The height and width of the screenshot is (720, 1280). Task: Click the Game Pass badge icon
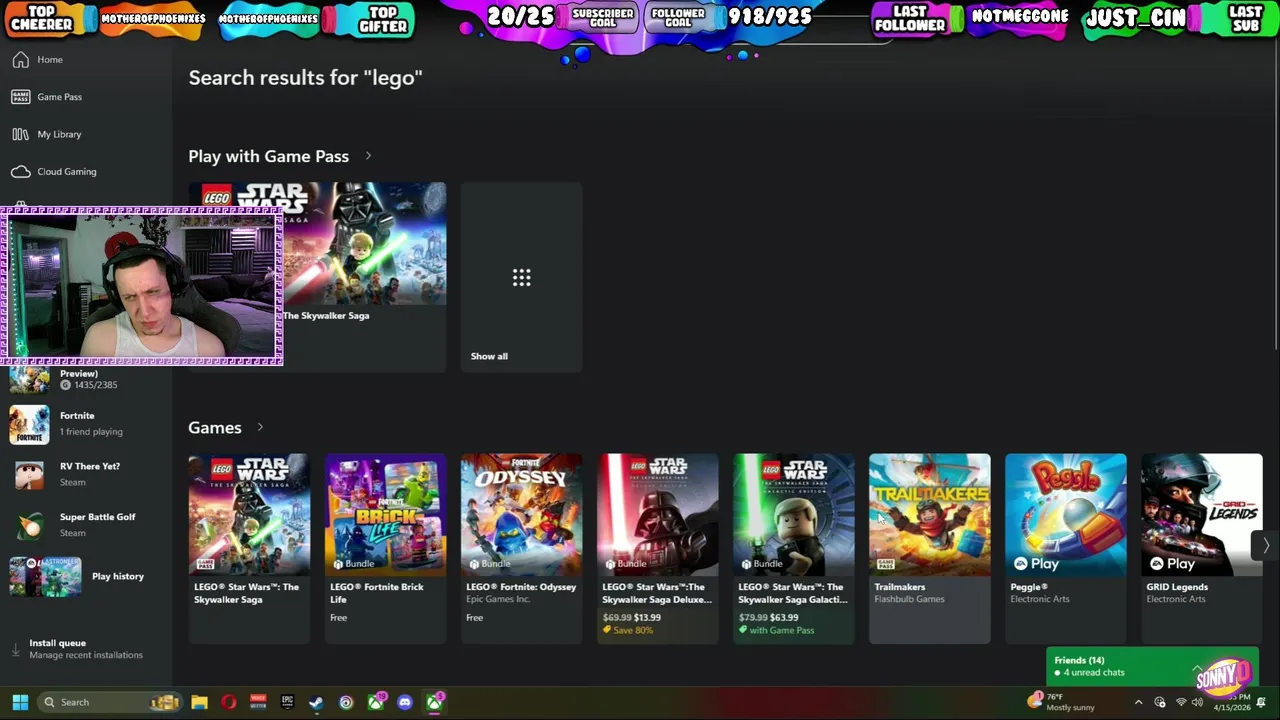(20, 97)
